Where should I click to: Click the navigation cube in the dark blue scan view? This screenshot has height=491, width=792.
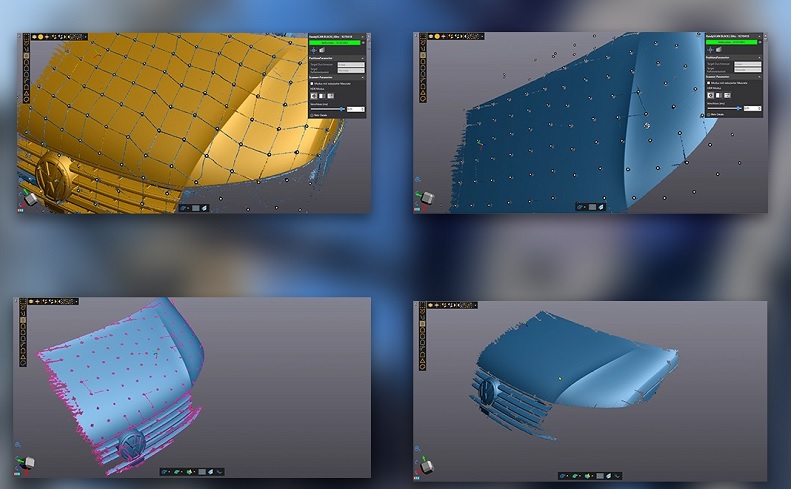pos(427,198)
